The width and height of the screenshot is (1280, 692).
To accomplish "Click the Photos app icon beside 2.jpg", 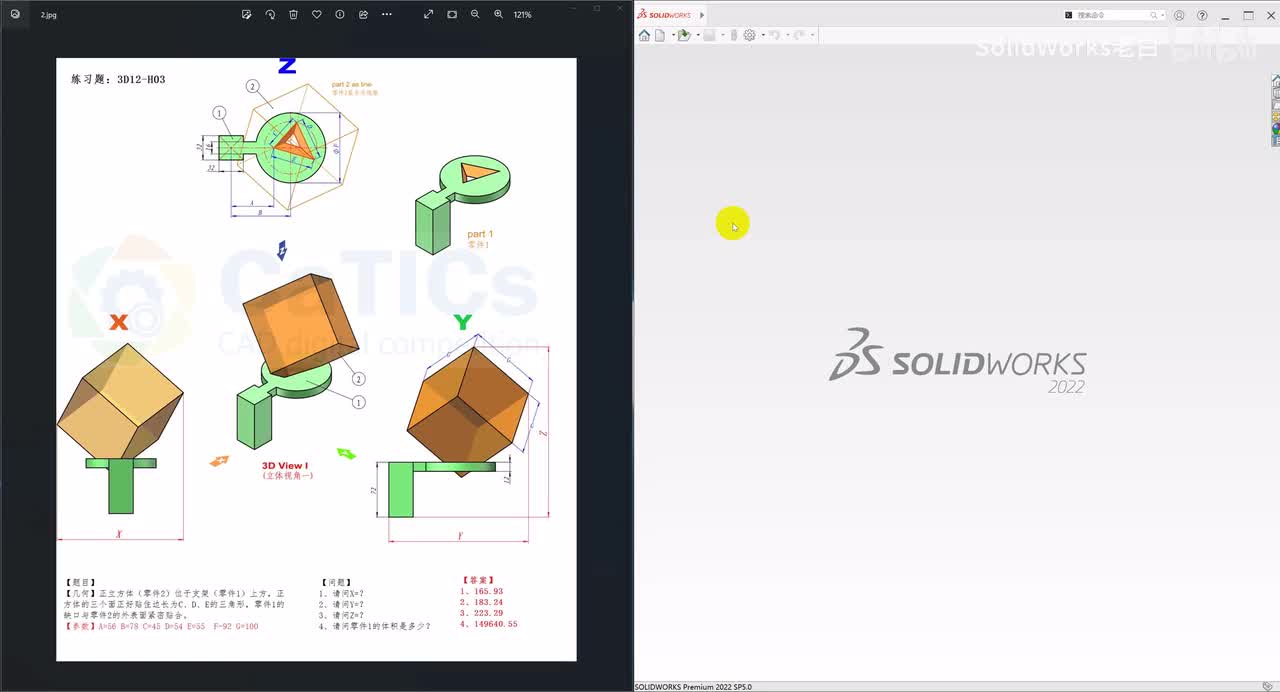I will [x=15, y=14].
